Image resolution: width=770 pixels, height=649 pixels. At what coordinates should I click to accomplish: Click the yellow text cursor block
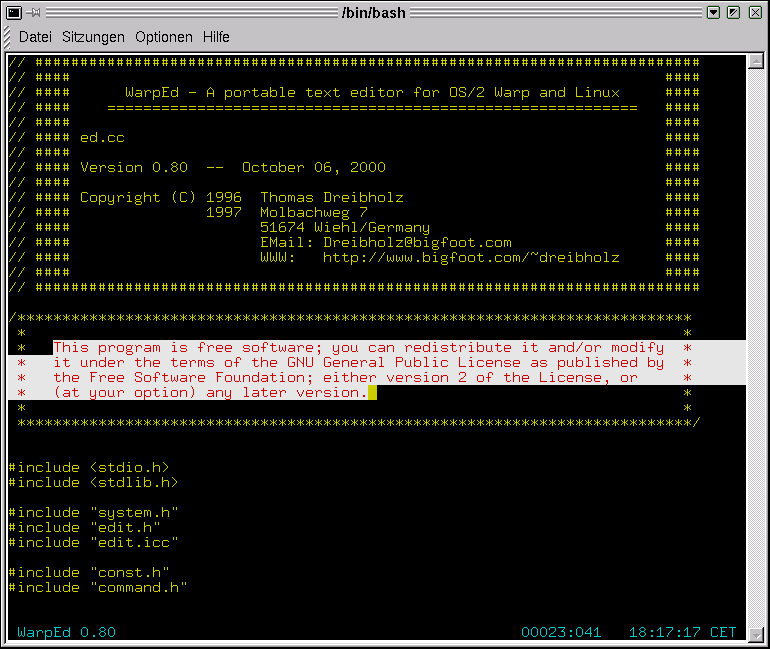point(372,393)
